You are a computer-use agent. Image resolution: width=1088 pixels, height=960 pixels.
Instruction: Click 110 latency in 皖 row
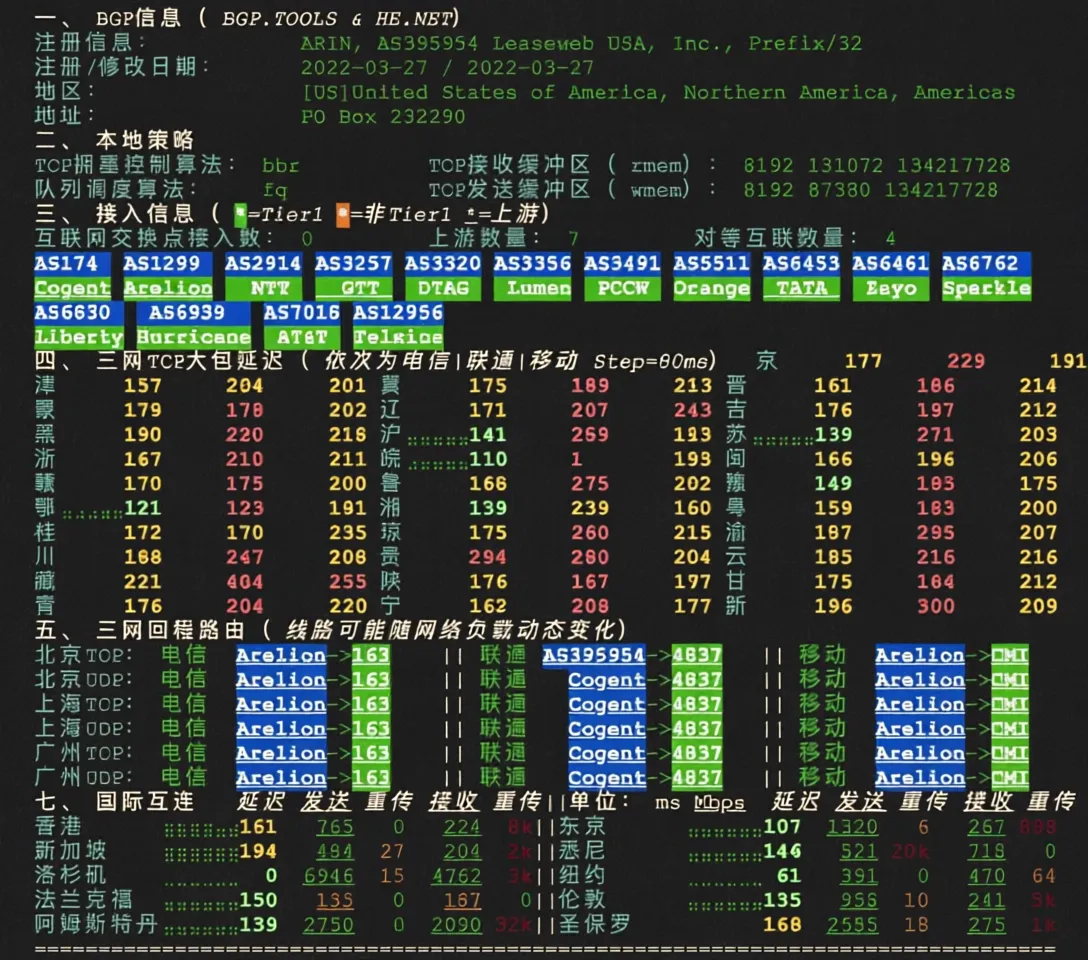click(488, 459)
